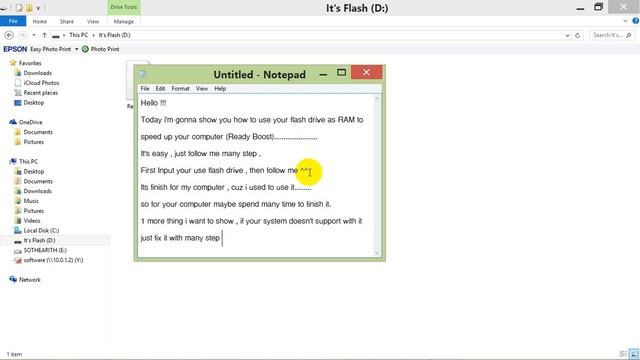Open Notepad Edit menu

(x=160, y=89)
